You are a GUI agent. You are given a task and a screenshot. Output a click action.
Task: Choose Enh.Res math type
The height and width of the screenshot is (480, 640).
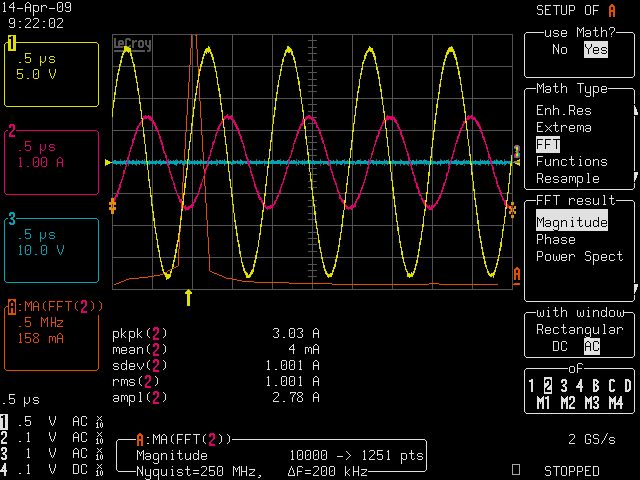pos(564,111)
